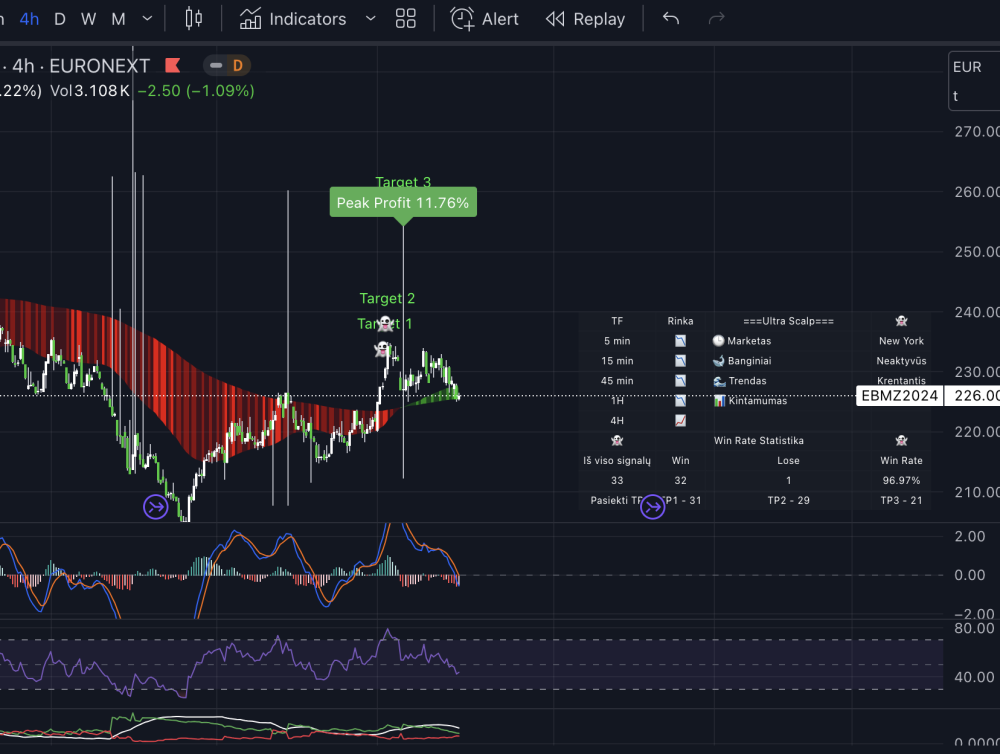Click the ghost icon overlapping Target 1
Image resolution: width=1000 pixels, height=754 pixels.
coord(385,324)
